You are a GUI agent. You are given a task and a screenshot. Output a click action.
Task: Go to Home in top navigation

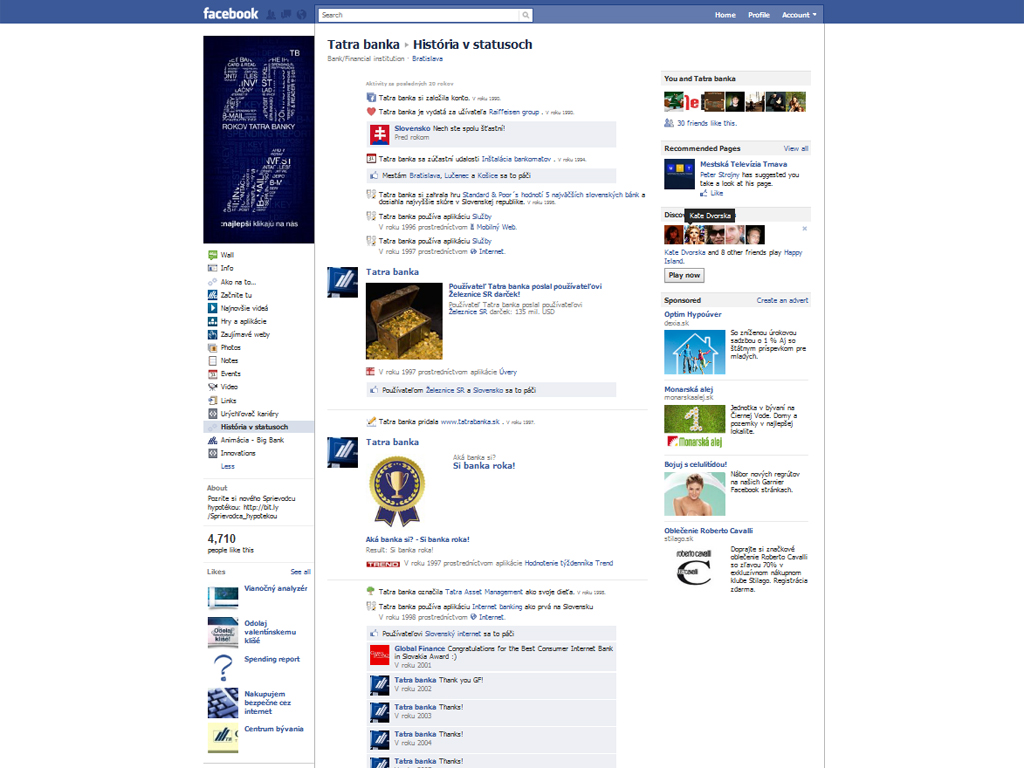(725, 15)
